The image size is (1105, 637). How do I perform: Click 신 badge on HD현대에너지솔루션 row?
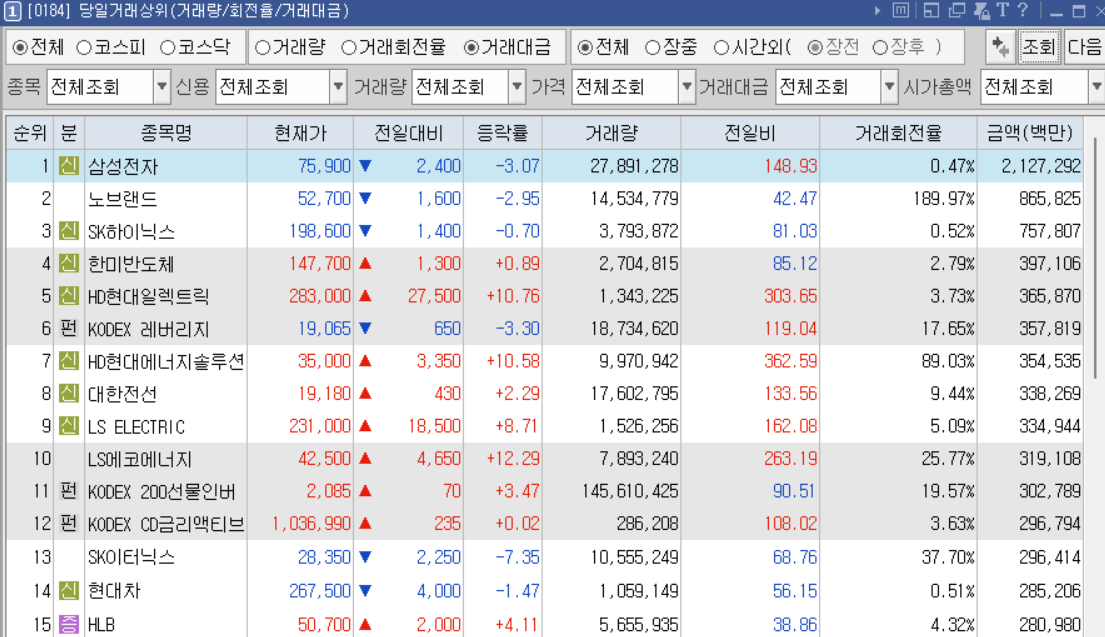click(x=68, y=361)
